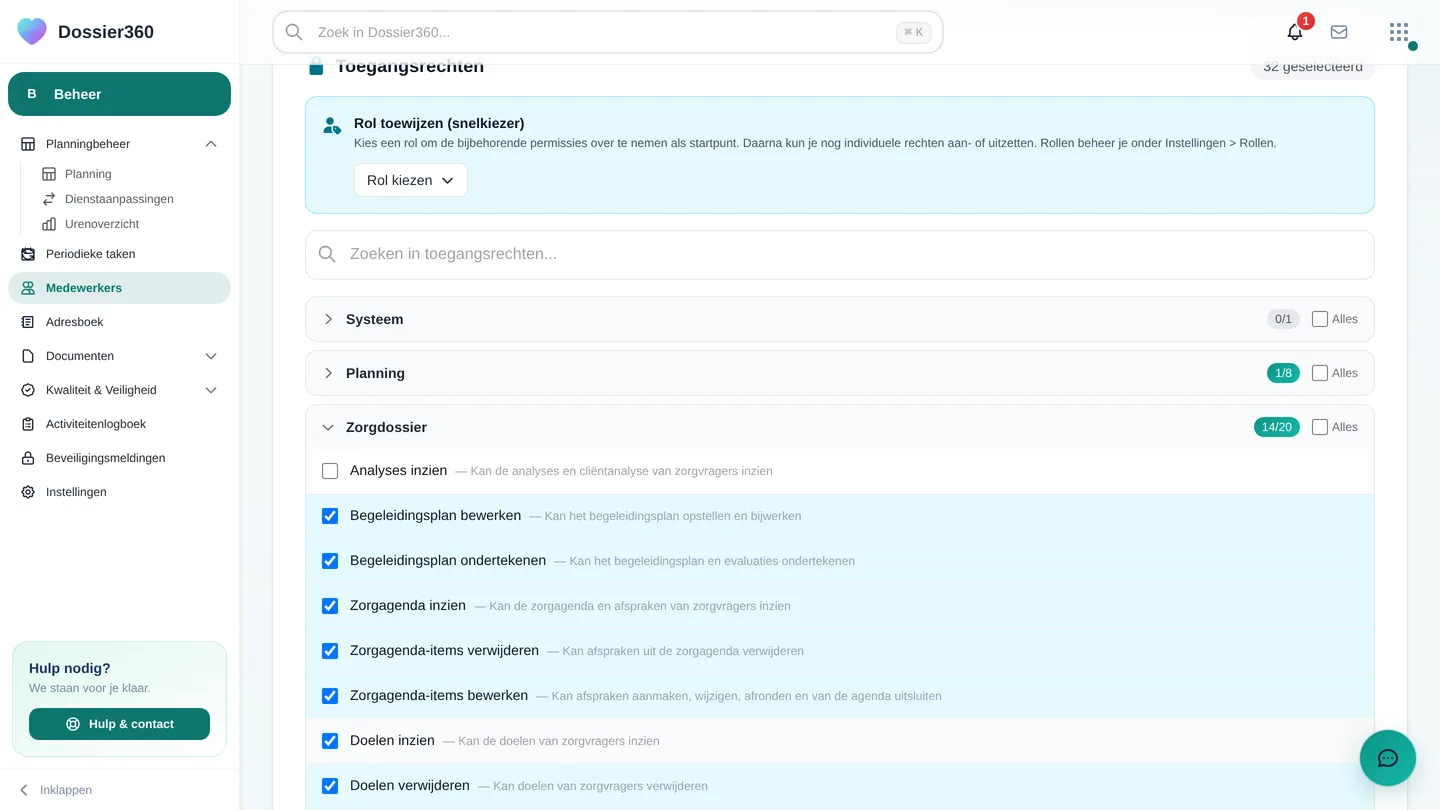Uncheck Begeleidingsplan ondertekenen permission
Viewport: 1440px width, 810px height.
click(330, 561)
